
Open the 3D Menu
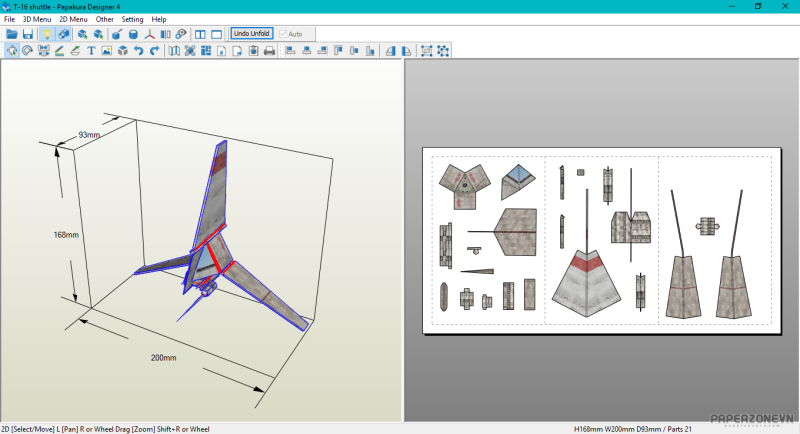36,19
